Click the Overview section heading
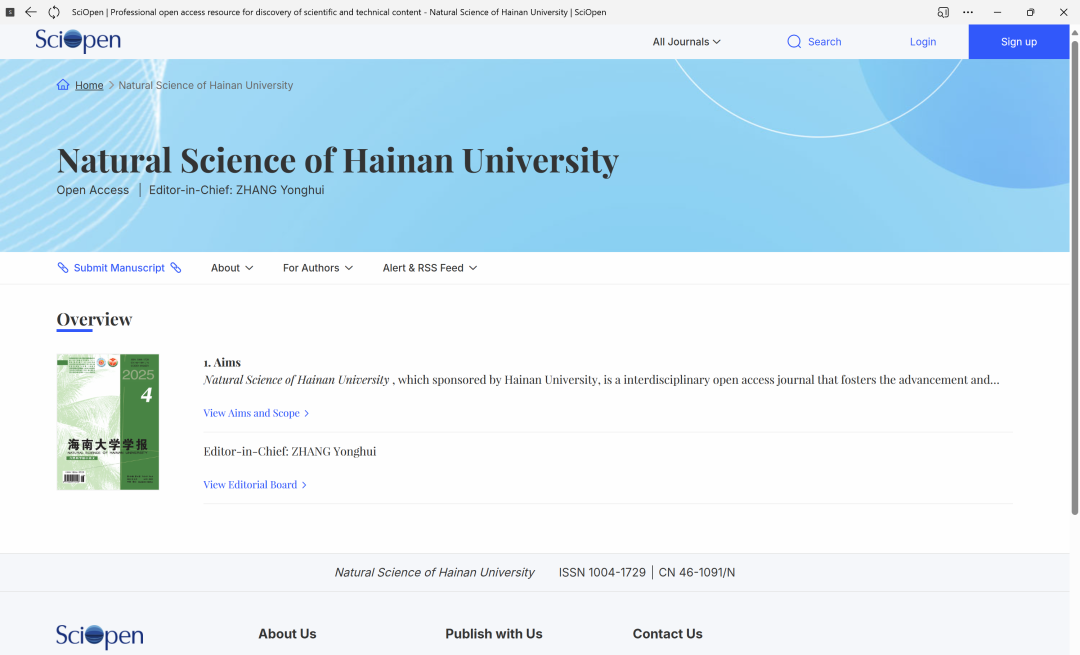1080x655 pixels. [94, 320]
